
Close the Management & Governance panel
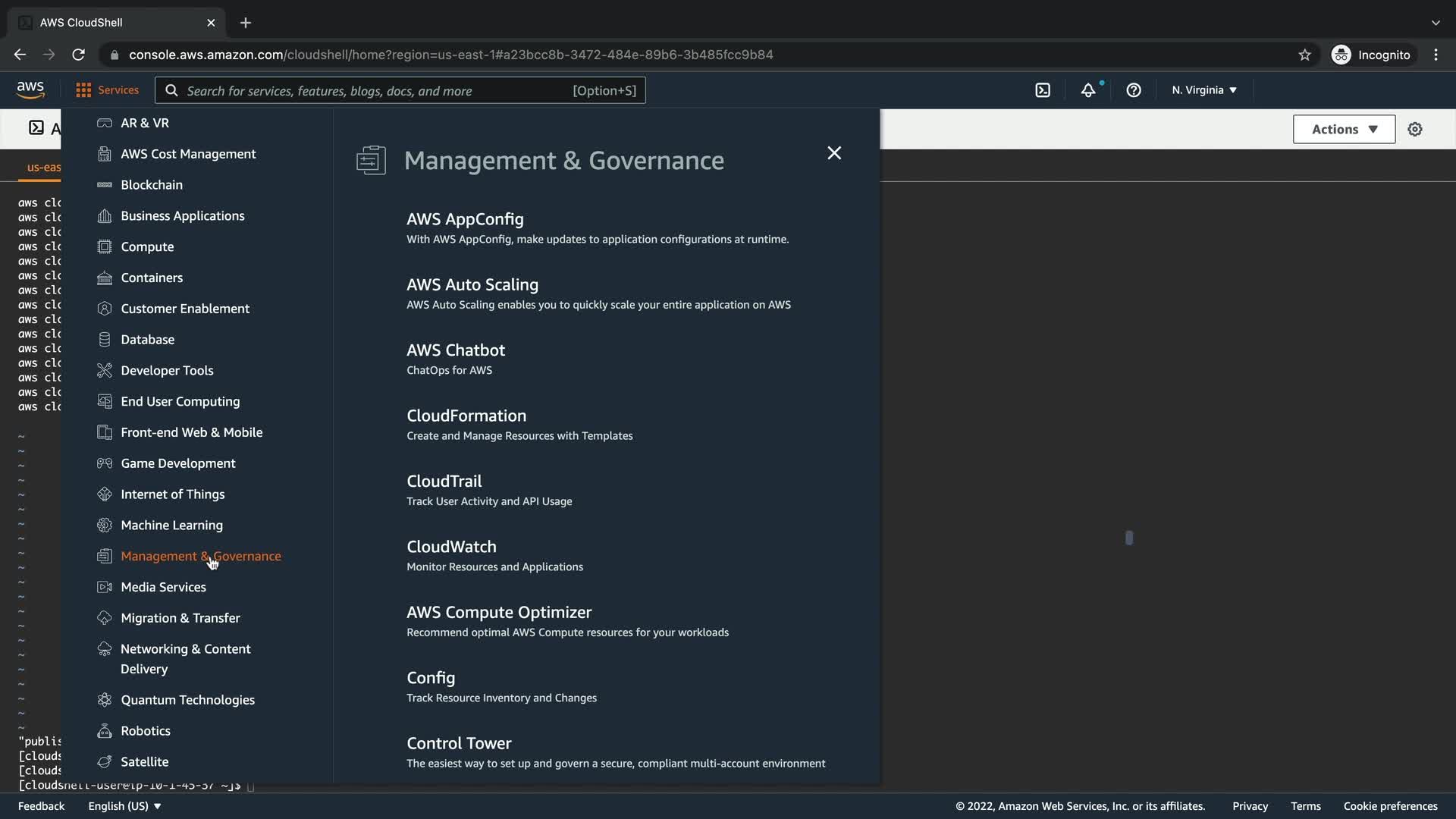point(834,153)
